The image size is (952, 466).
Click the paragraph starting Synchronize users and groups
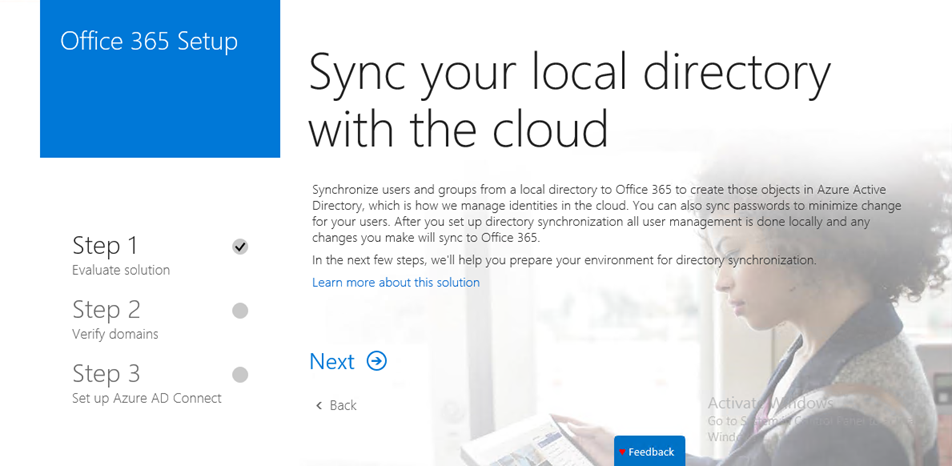(607, 213)
